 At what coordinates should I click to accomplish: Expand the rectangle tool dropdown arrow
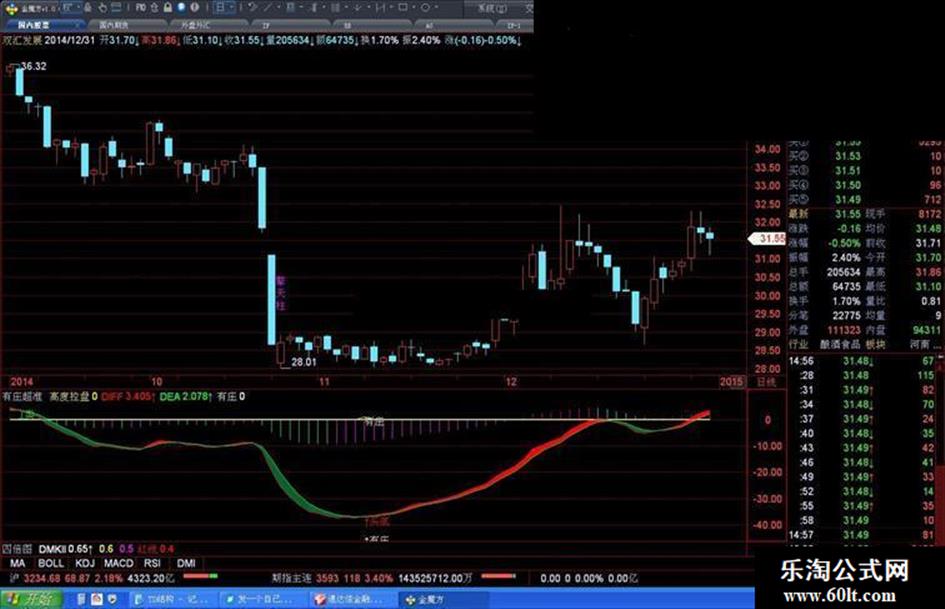(x=414, y=7)
